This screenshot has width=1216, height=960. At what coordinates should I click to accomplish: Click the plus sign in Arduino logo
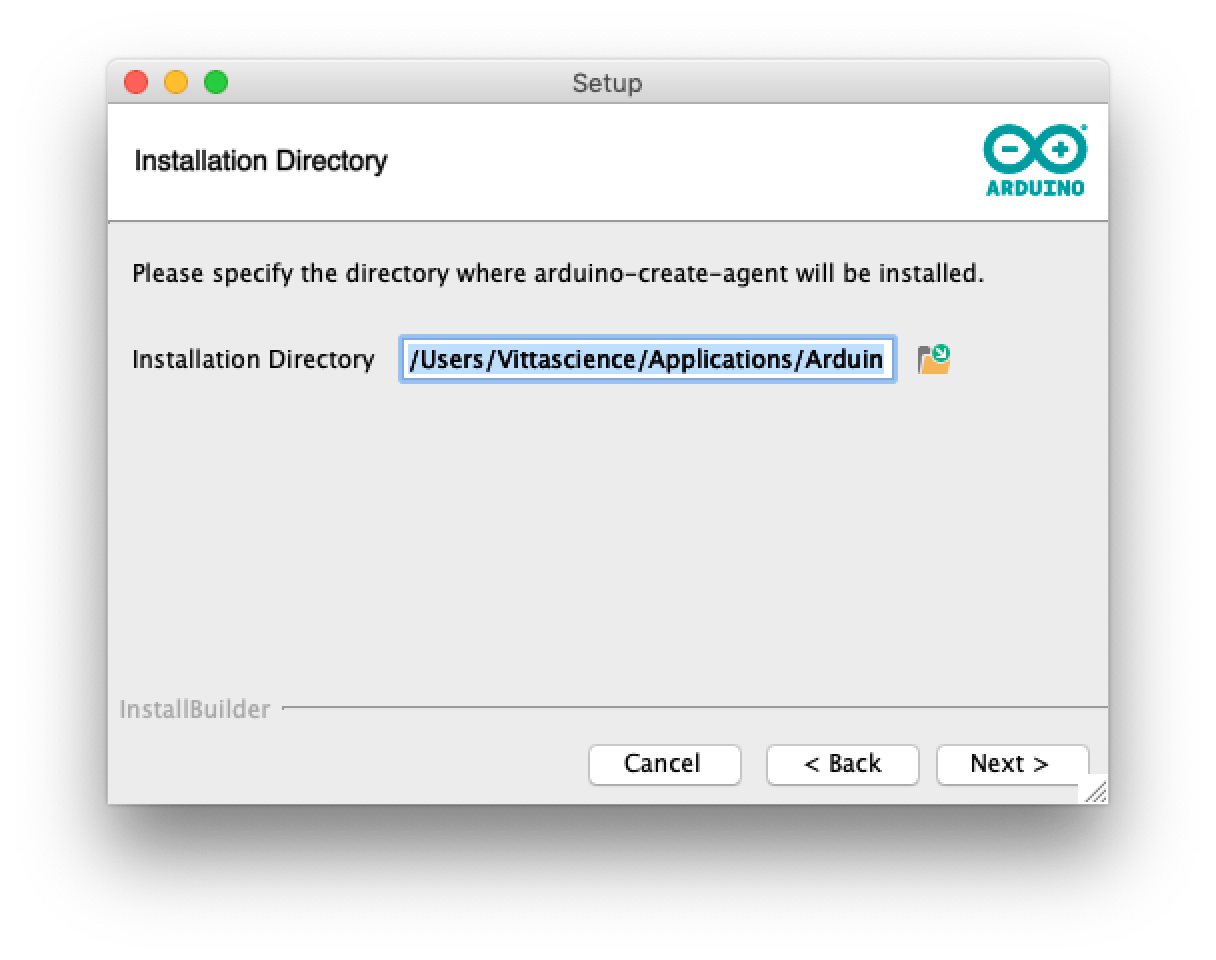coord(1060,150)
